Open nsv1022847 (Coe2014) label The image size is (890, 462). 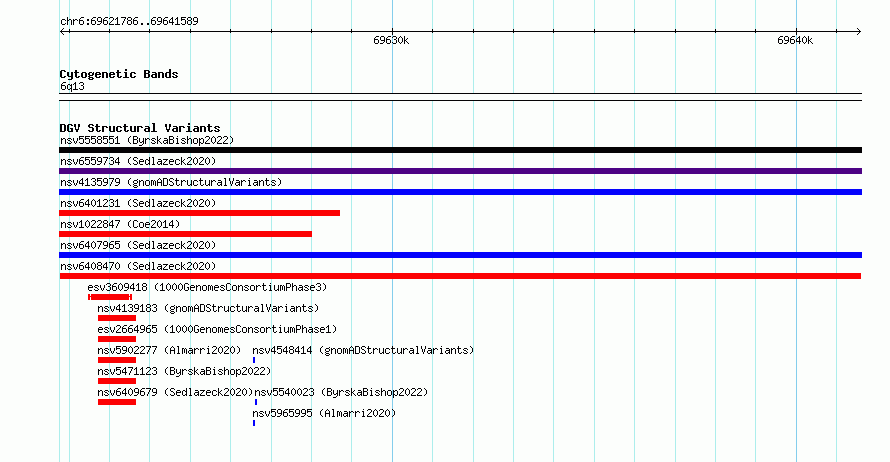pos(120,224)
